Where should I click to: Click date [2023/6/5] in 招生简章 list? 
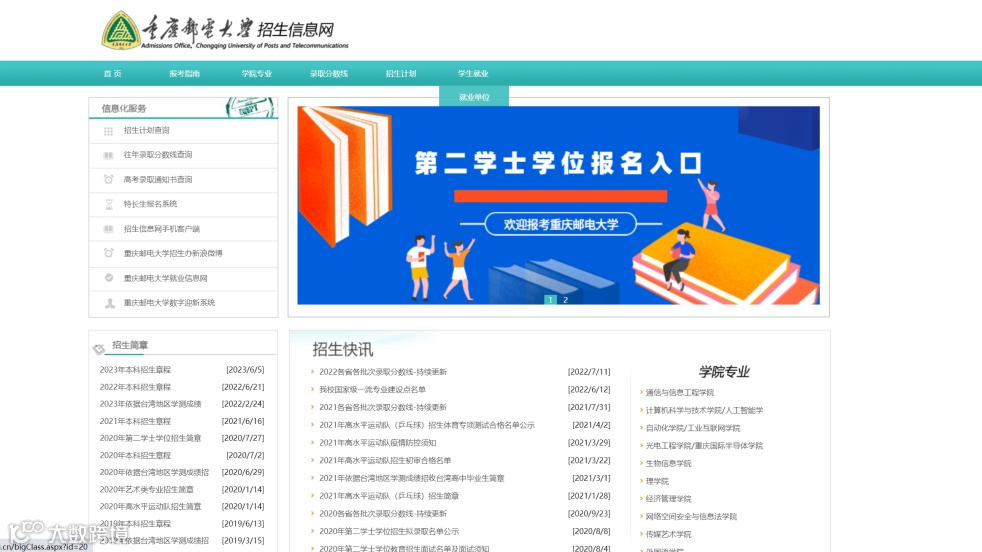click(245, 370)
